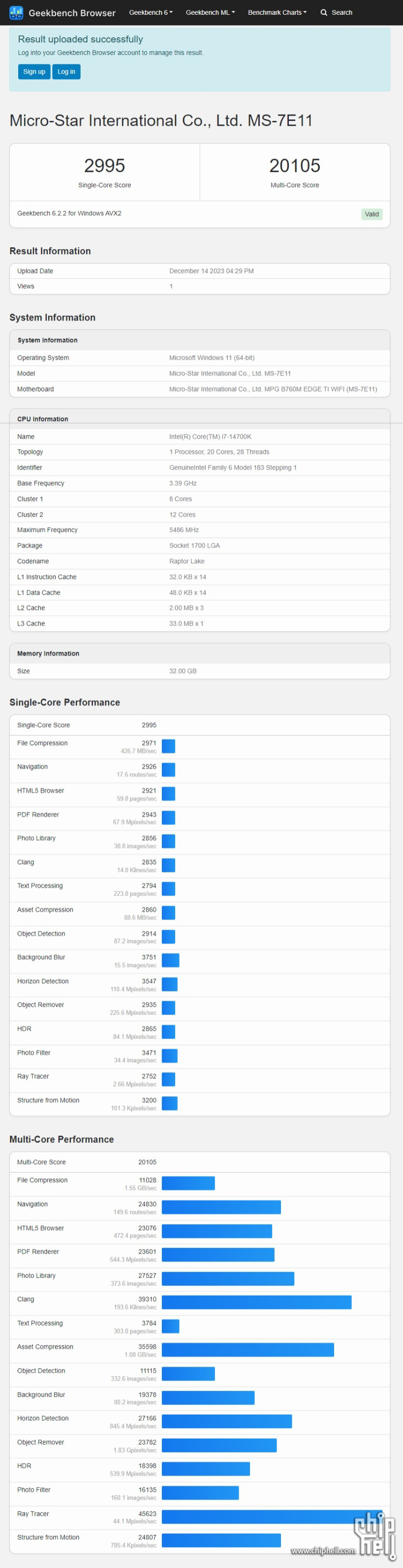
Task: Click the Geekbench 6.2.2 for Windows AVX2 text
Action: 69,214
